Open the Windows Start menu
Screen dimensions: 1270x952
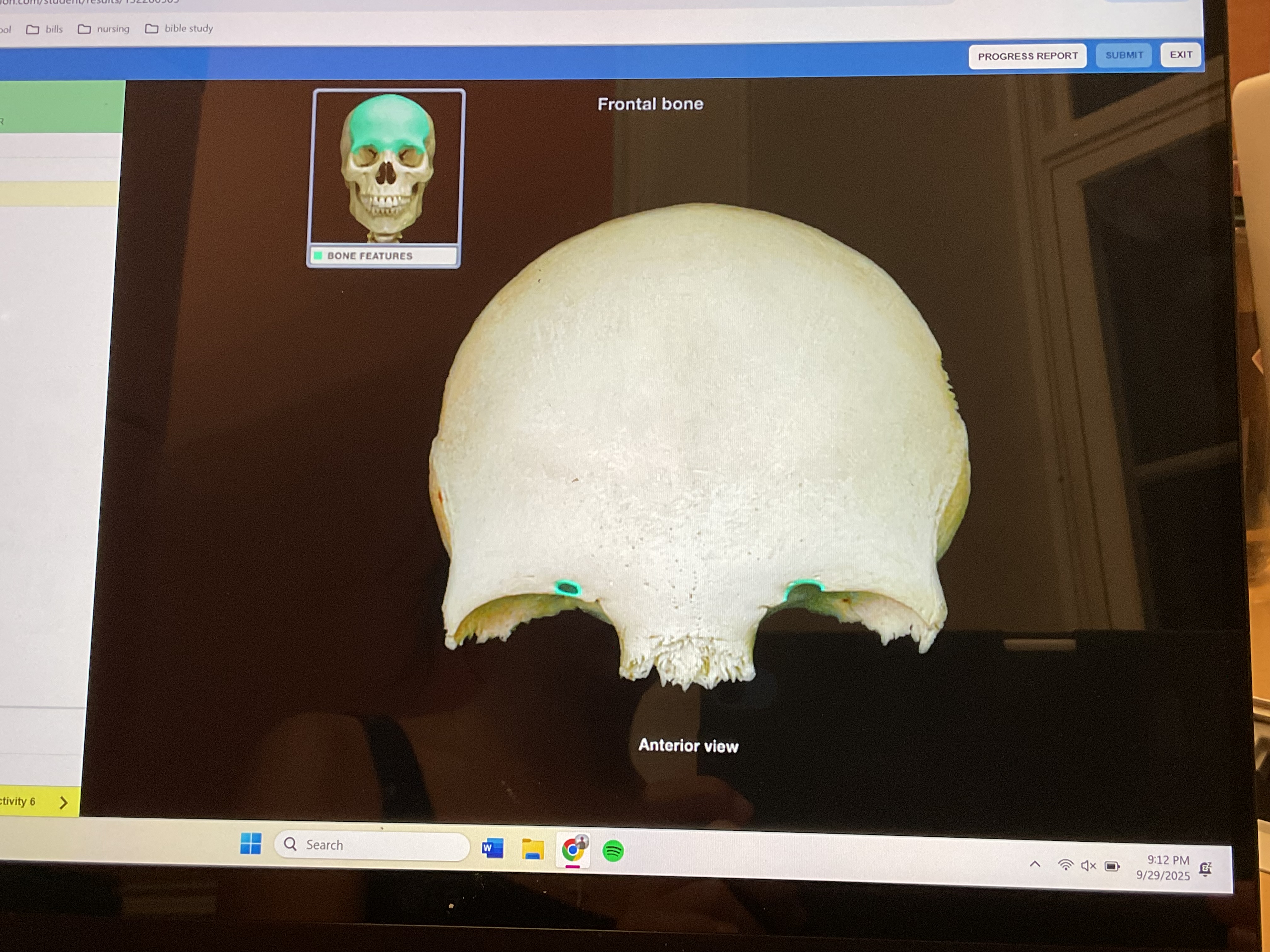click(x=250, y=843)
